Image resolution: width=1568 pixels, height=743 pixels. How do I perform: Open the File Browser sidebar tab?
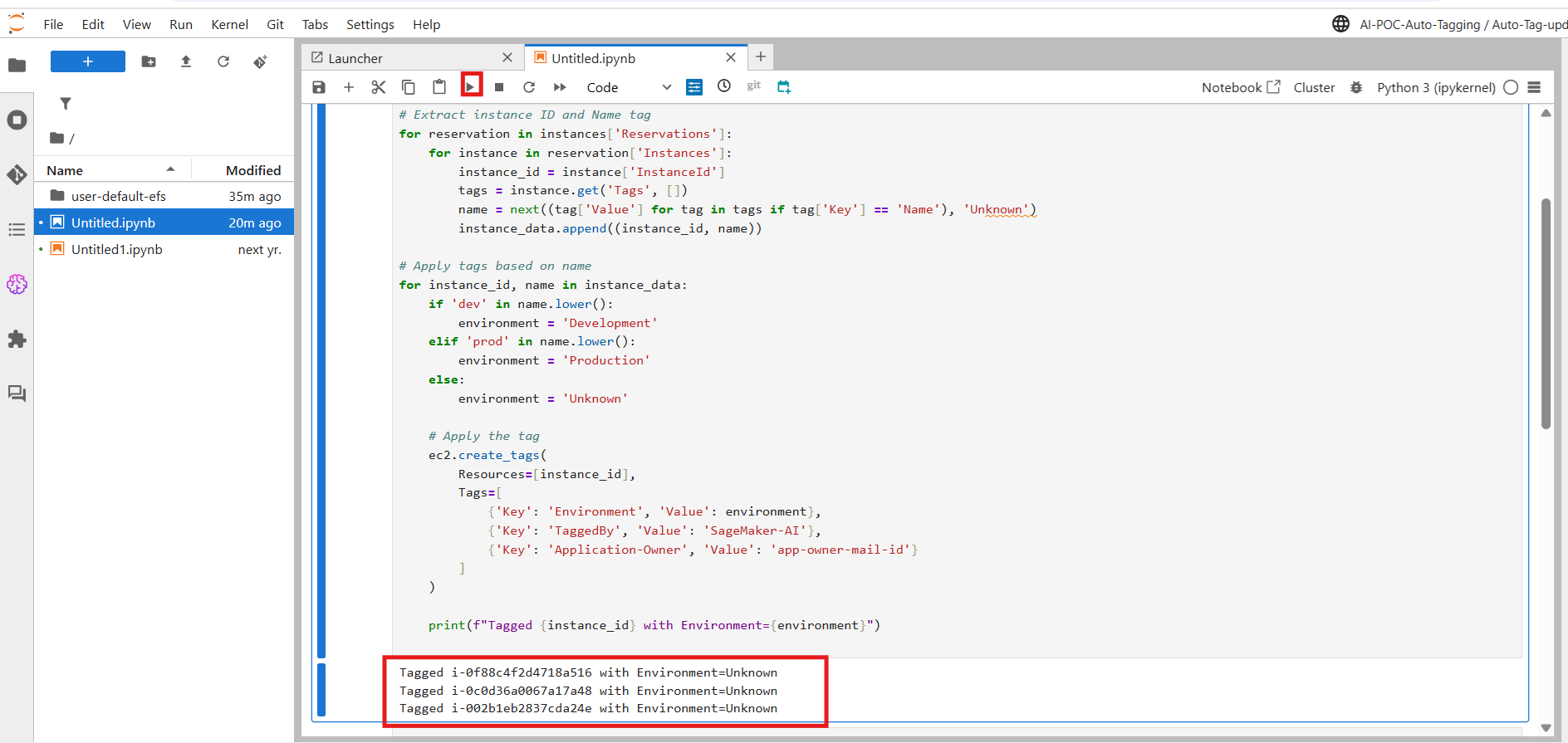(17, 65)
